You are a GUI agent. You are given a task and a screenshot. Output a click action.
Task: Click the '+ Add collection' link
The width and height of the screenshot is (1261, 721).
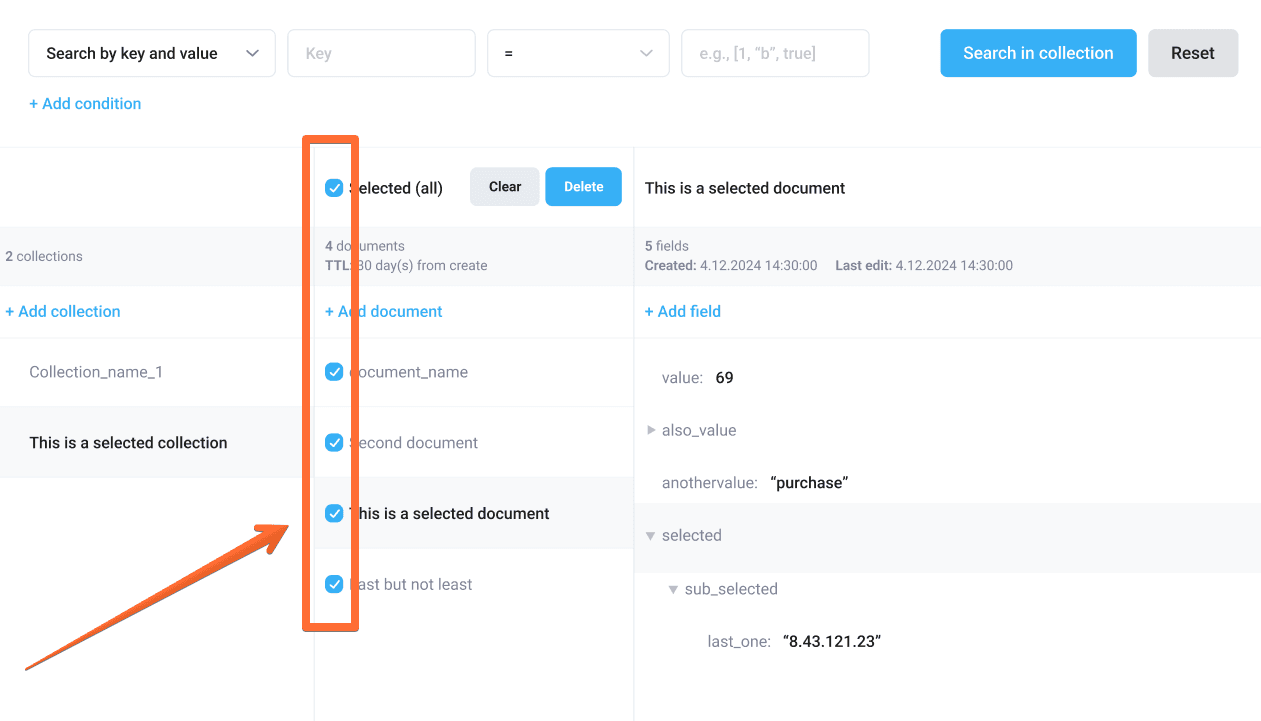[x=63, y=312]
